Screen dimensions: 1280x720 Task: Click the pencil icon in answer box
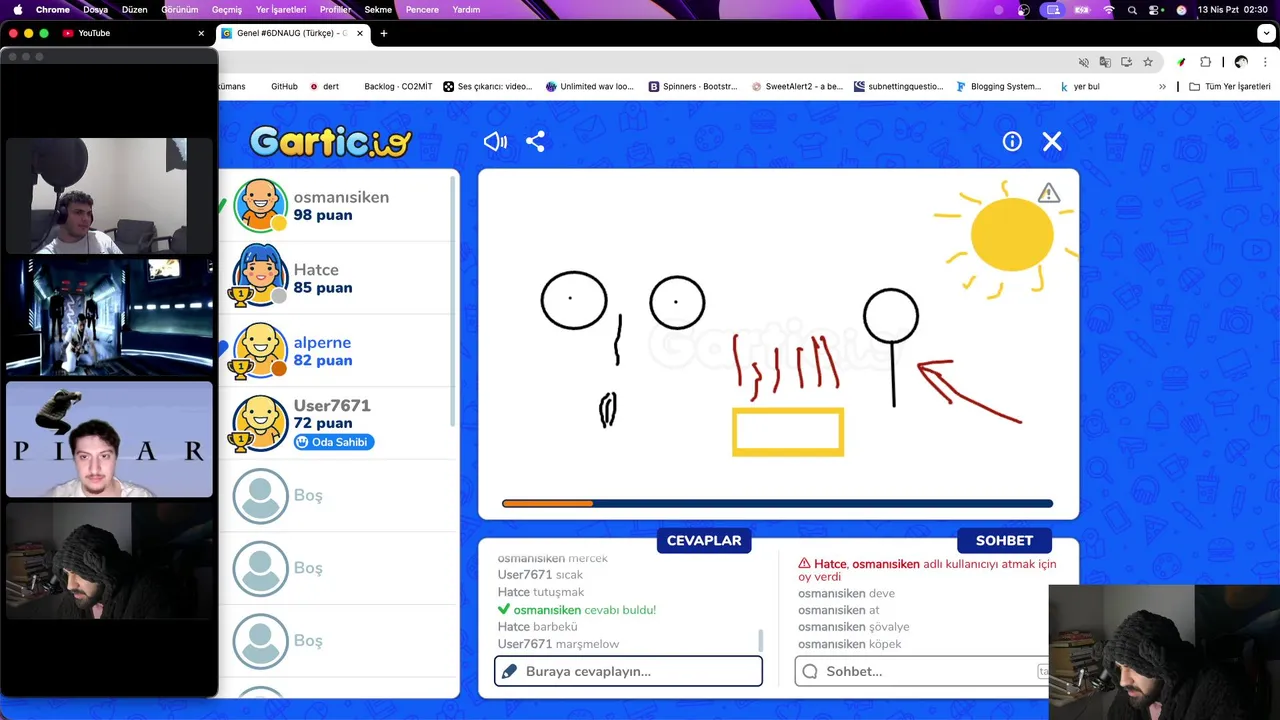509,671
